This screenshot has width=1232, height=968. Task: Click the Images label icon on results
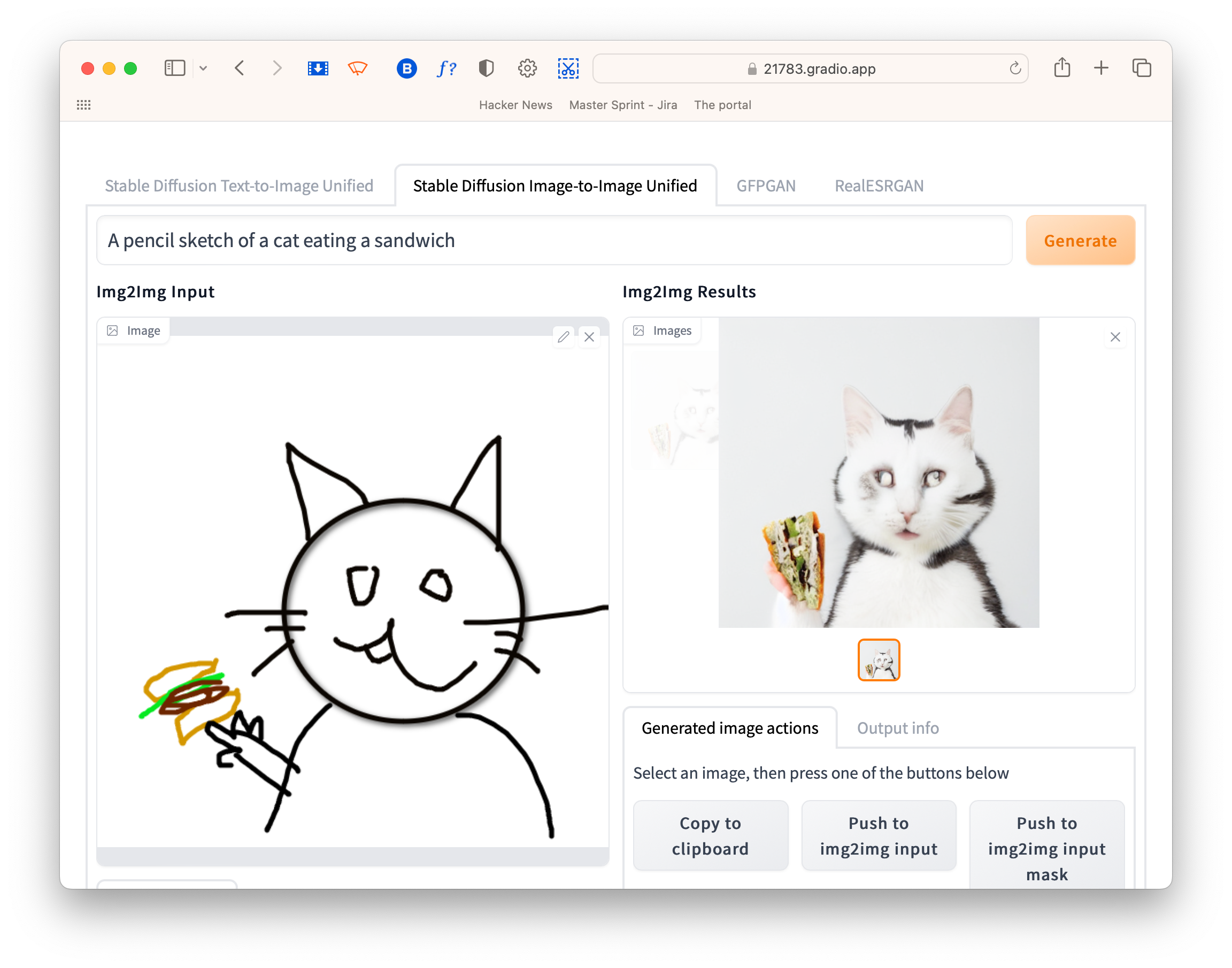pos(638,331)
